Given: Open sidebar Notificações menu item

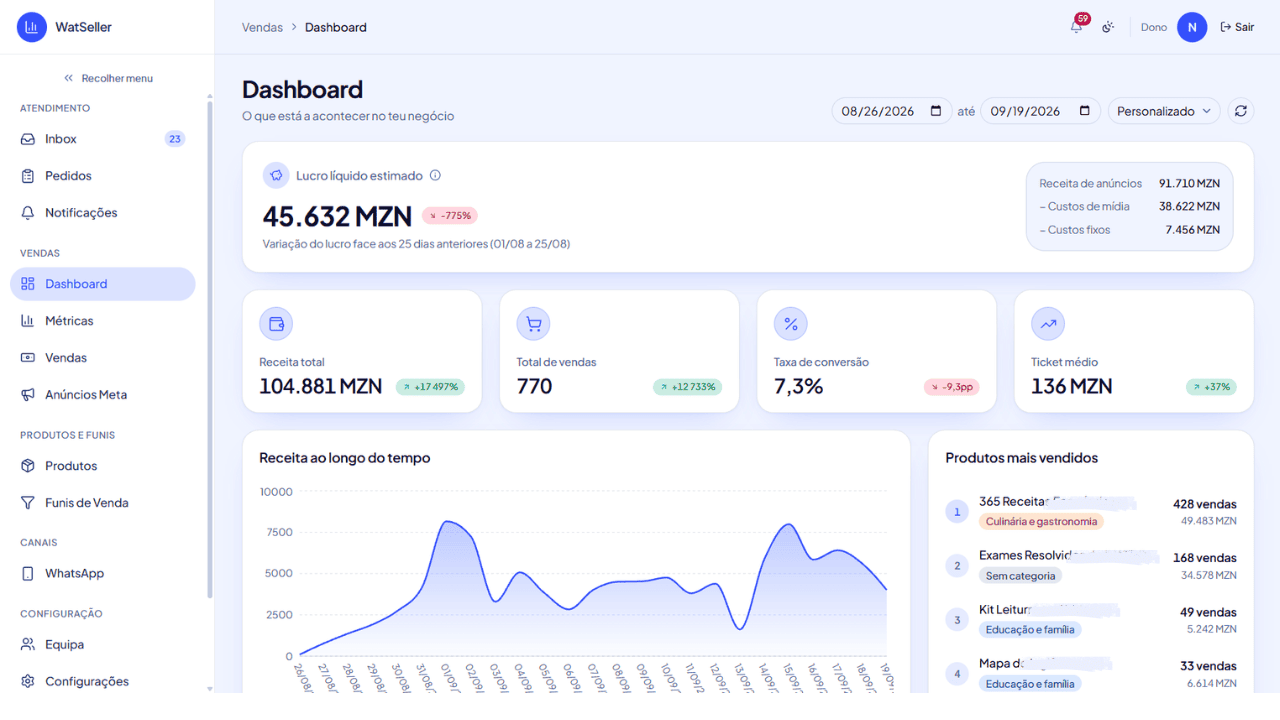Looking at the screenshot, I should 102,213.
